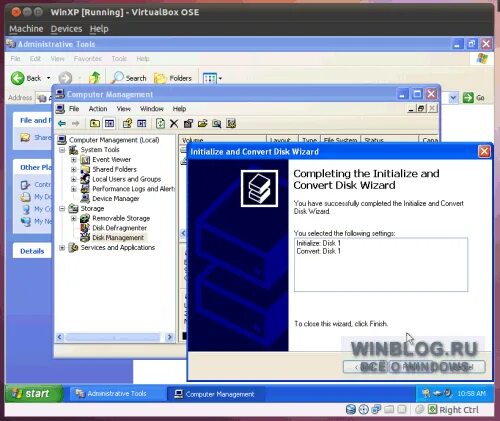500x421 pixels.
Task: Click the magnifier search toolbar icon
Action: pos(217,124)
